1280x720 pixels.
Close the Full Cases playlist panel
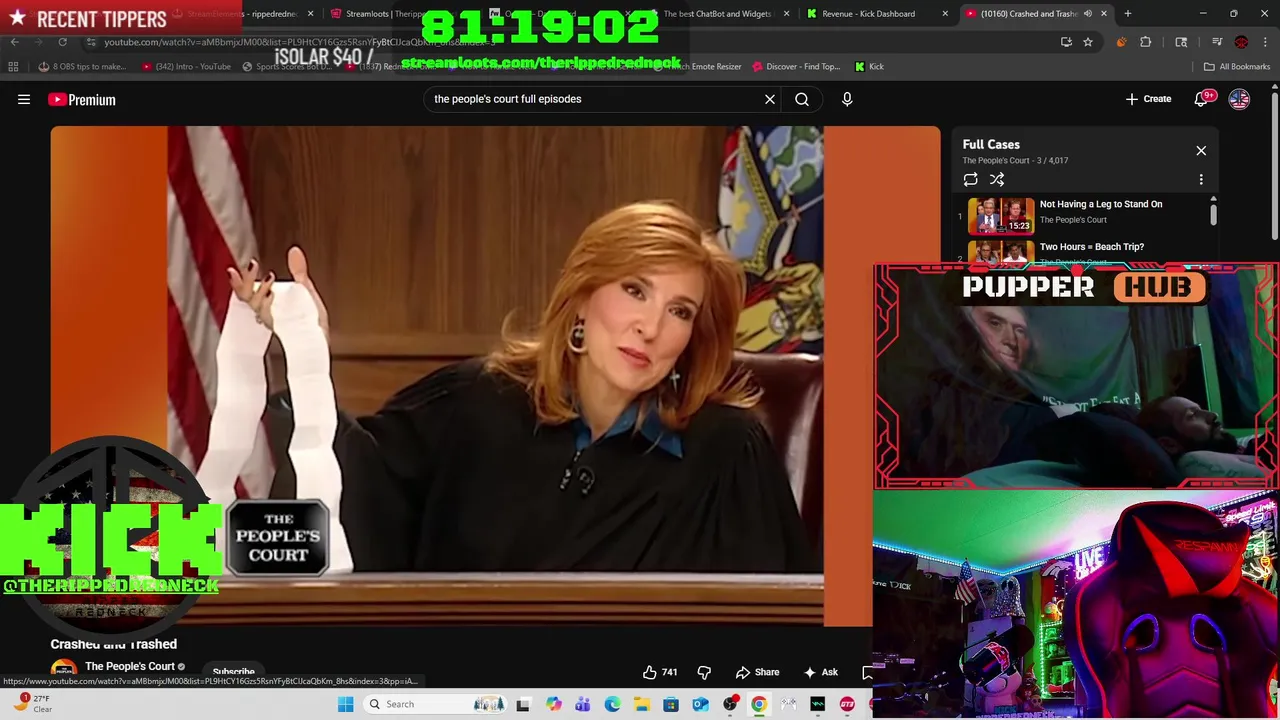tap(1201, 151)
